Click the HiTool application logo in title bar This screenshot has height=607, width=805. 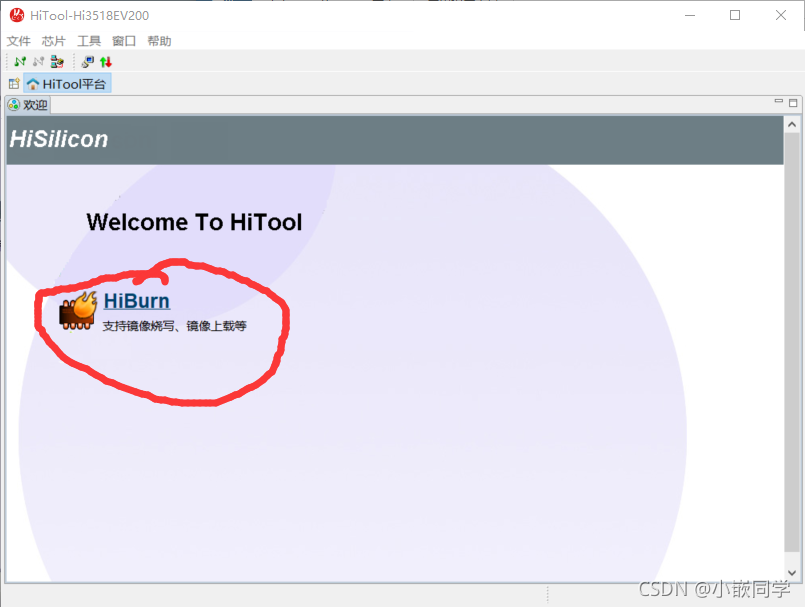click(16, 15)
